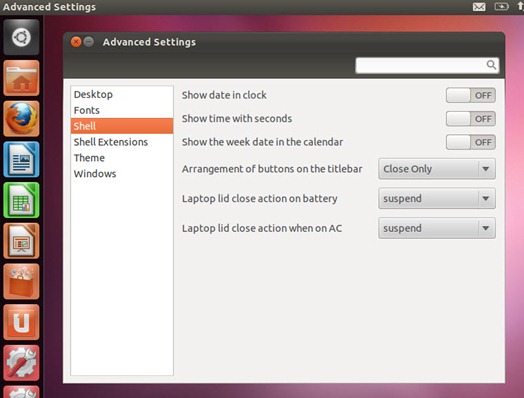Click the 'Show time with seconds' label
The image size is (524, 398).
coord(237,119)
